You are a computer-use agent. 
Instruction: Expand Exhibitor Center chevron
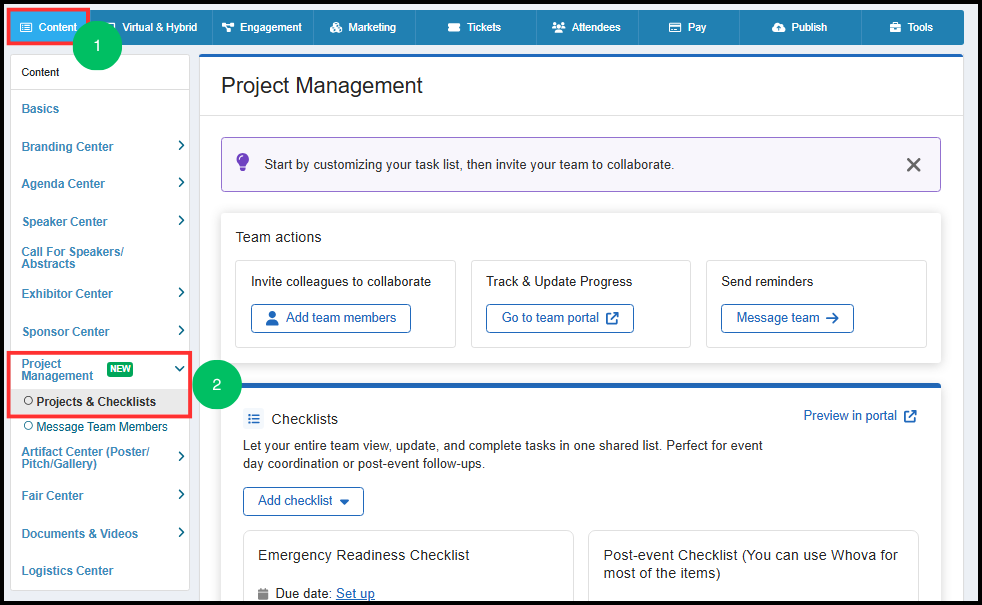[181, 292]
